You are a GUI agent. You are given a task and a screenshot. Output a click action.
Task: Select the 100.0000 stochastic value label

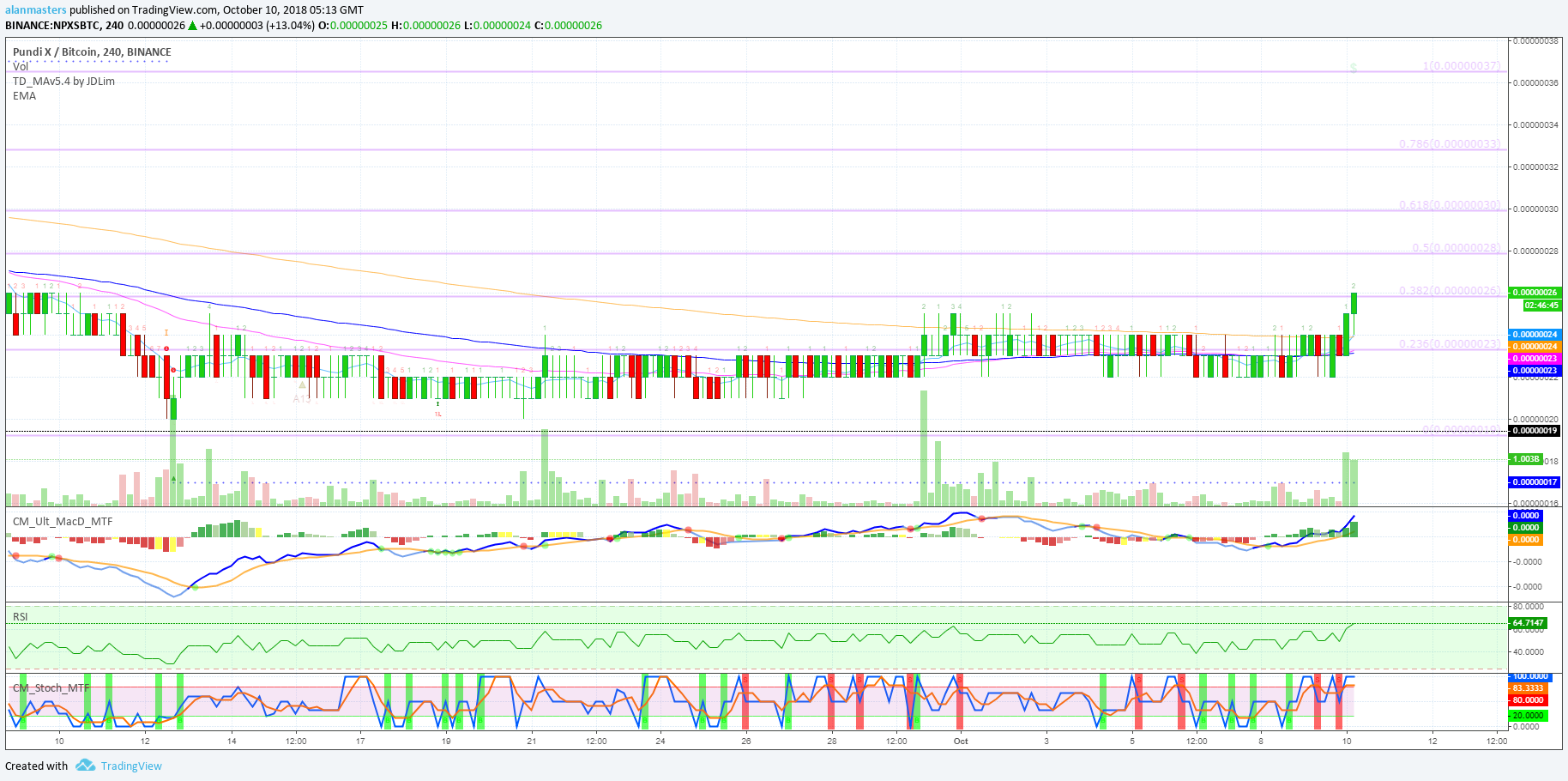point(1529,676)
